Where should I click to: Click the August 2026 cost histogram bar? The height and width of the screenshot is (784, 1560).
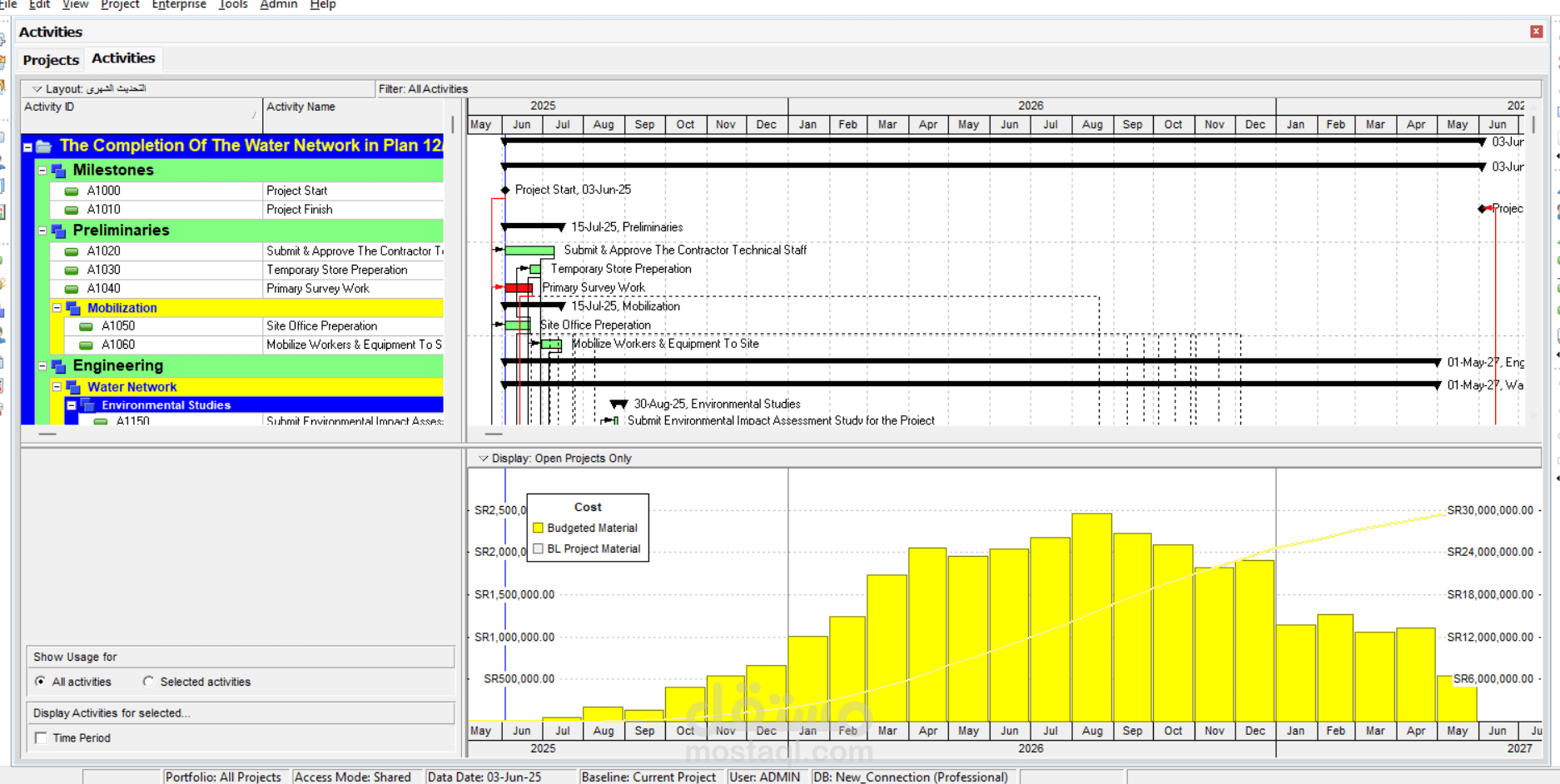[x=1092, y=617]
